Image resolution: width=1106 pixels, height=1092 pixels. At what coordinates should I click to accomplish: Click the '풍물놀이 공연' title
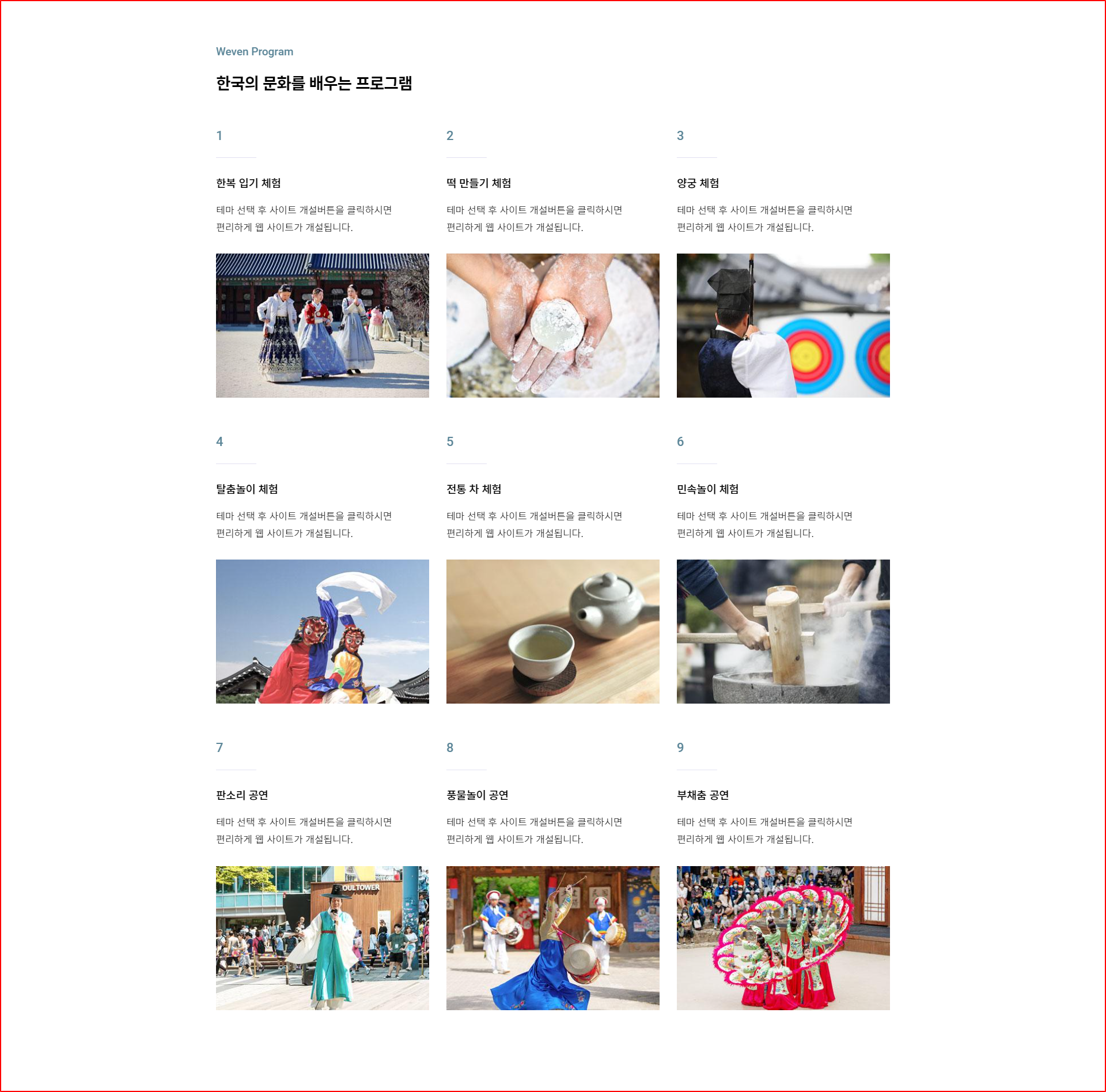point(477,795)
